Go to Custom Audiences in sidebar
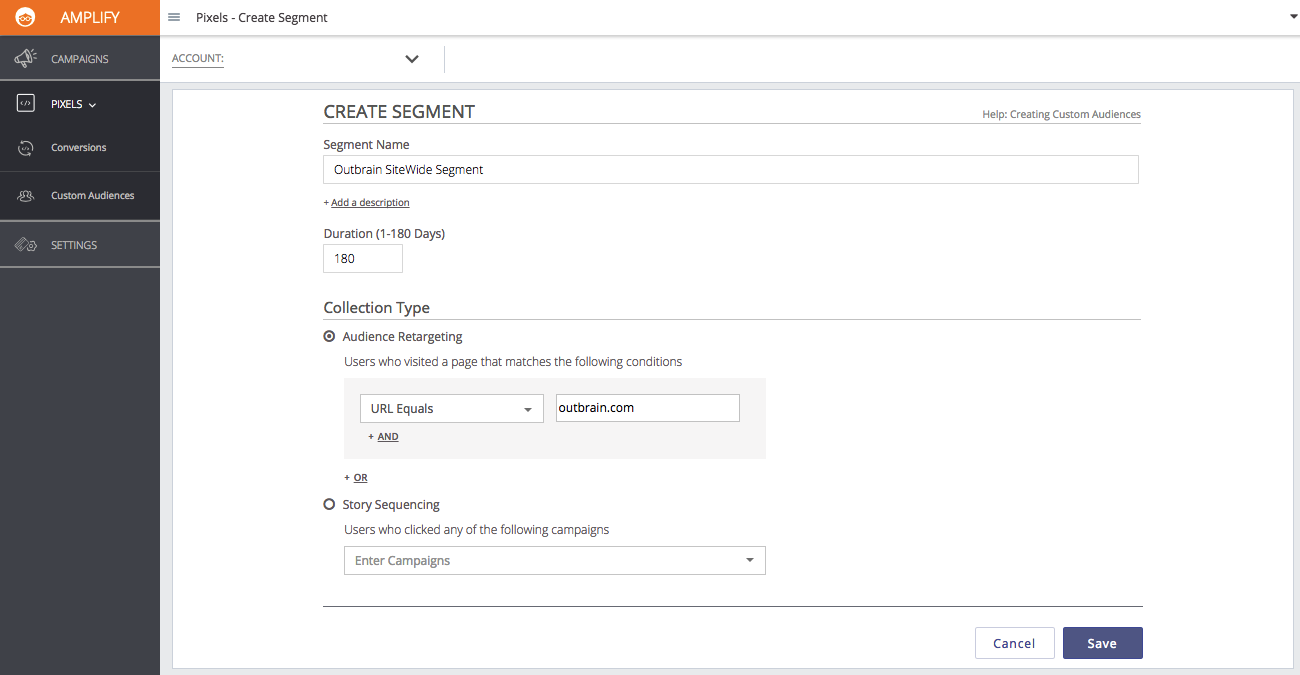The height and width of the screenshot is (675, 1300). [x=92, y=196]
